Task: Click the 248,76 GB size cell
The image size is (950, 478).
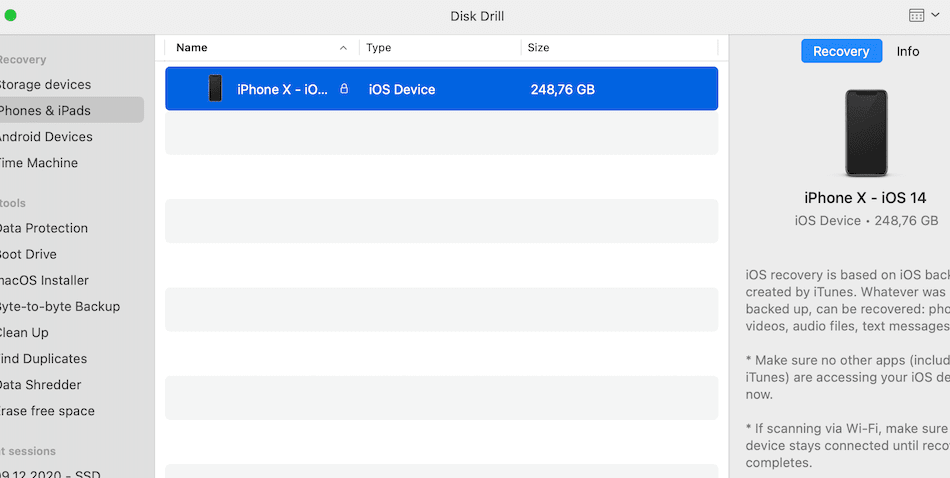Action: [x=563, y=90]
